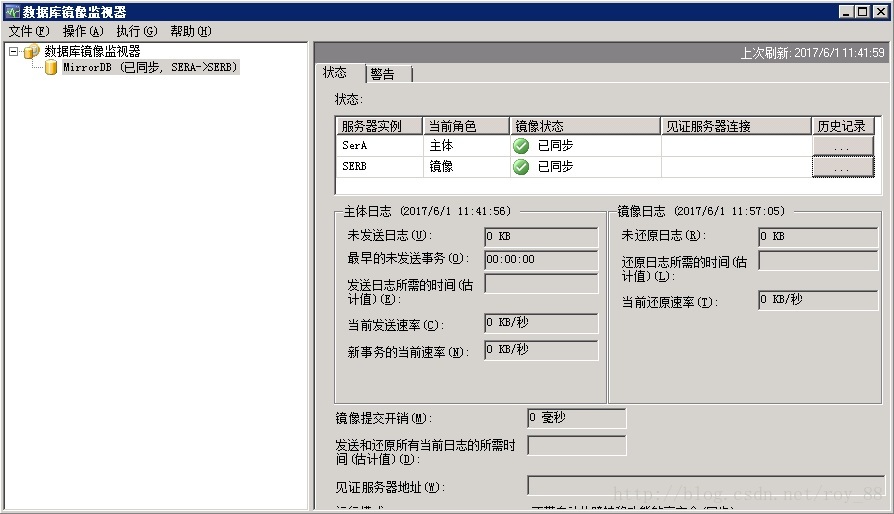Click the 当前还原速率 value field

[x=818, y=300]
